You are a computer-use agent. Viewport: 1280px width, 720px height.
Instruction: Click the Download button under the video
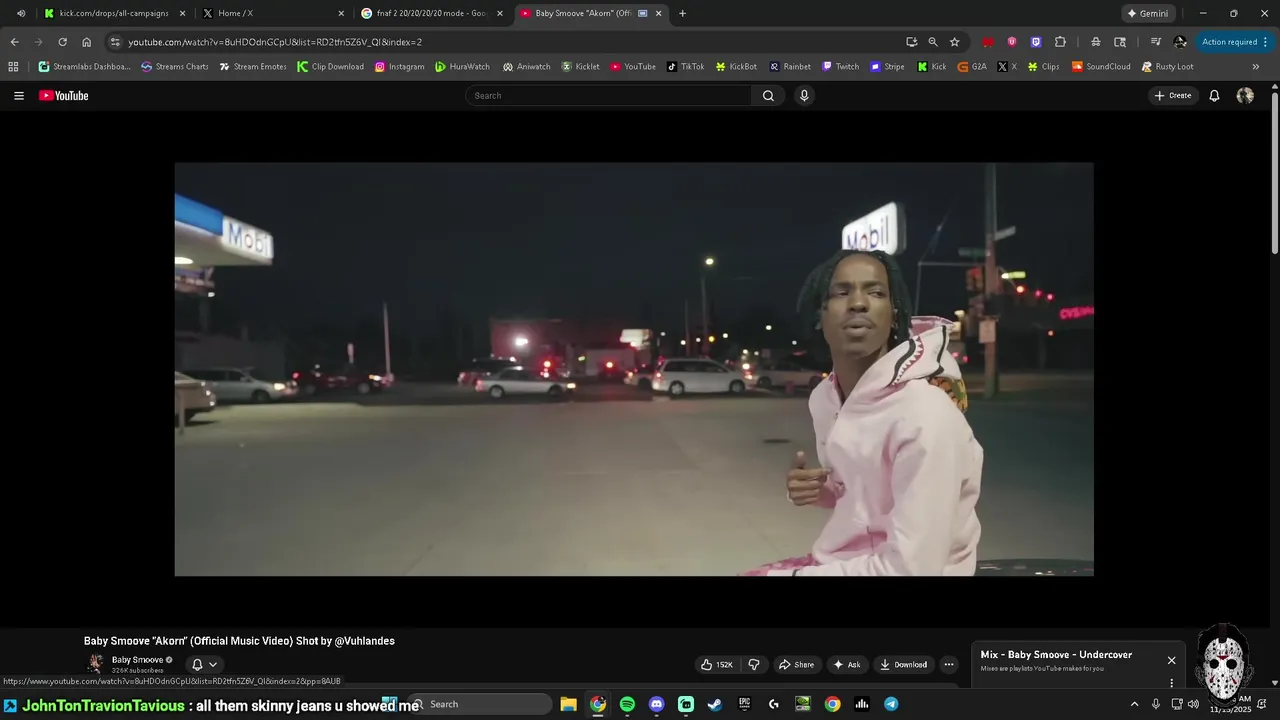tap(903, 665)
